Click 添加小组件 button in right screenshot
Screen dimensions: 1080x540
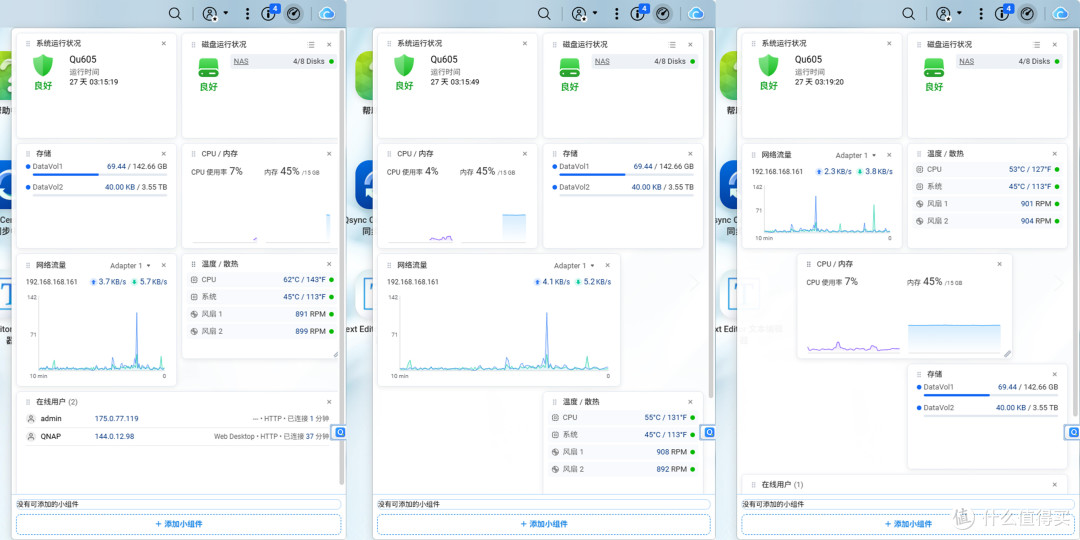point(908,525)
